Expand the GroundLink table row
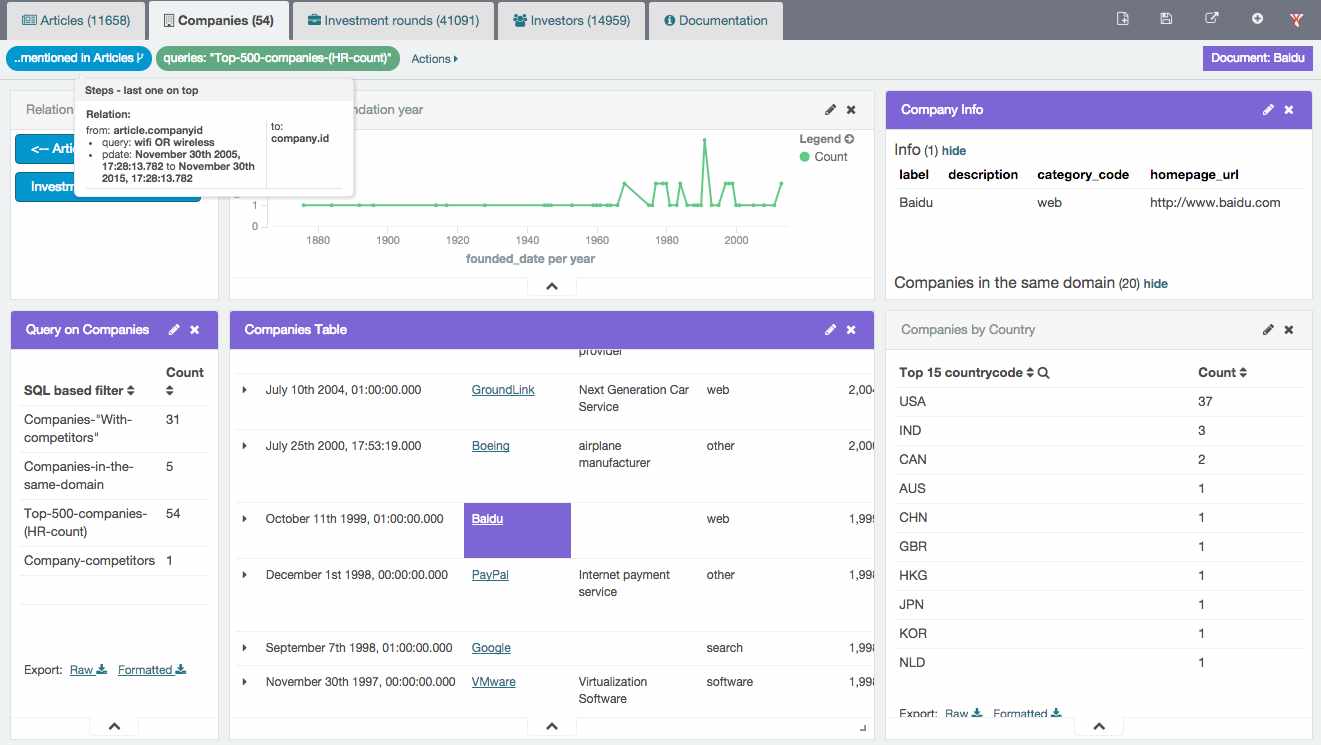This screenshot has height=745, width=1321. pyautogui.click(x=245, y=390)
